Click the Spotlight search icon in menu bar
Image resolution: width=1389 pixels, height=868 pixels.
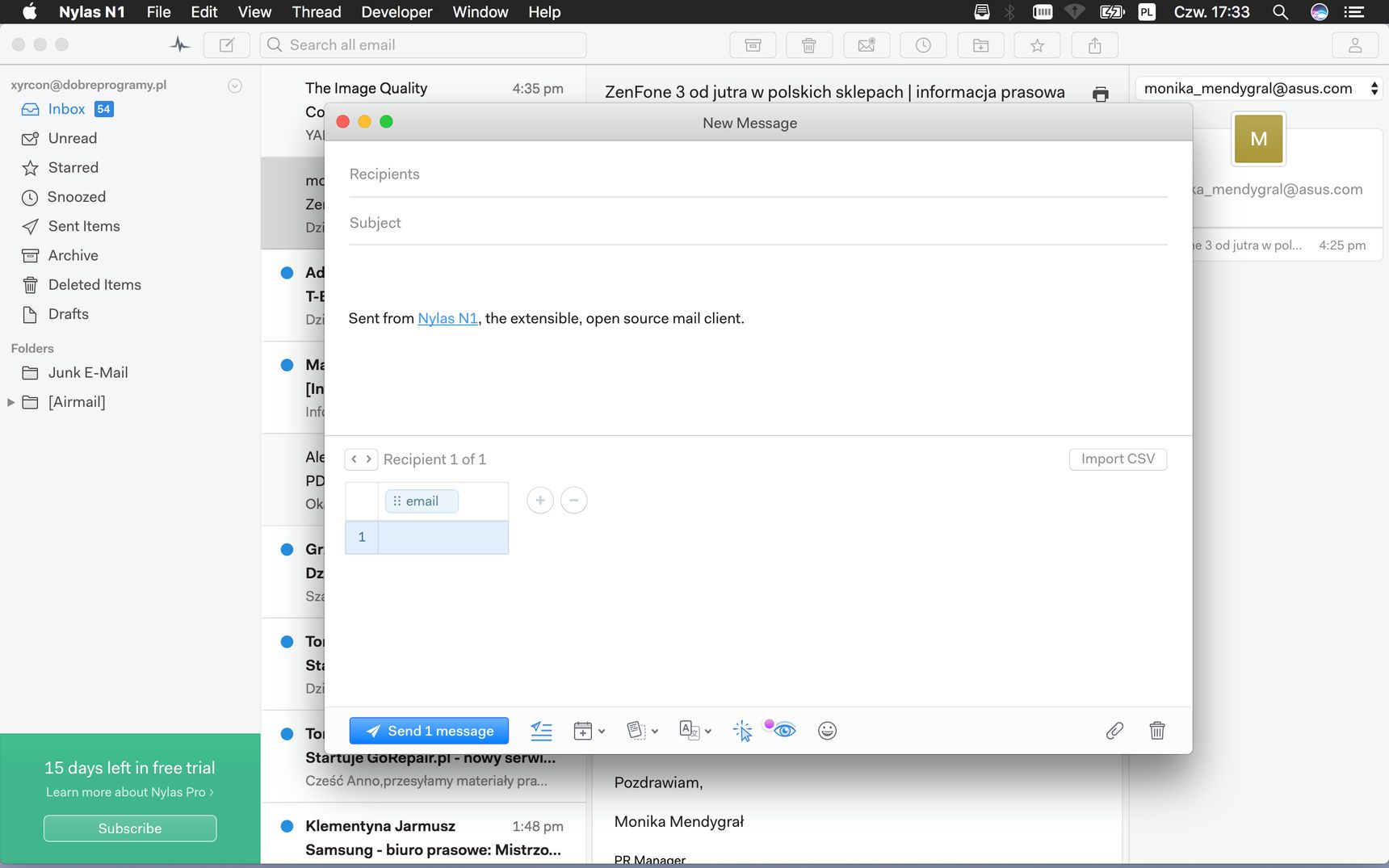click(1280, 12)
